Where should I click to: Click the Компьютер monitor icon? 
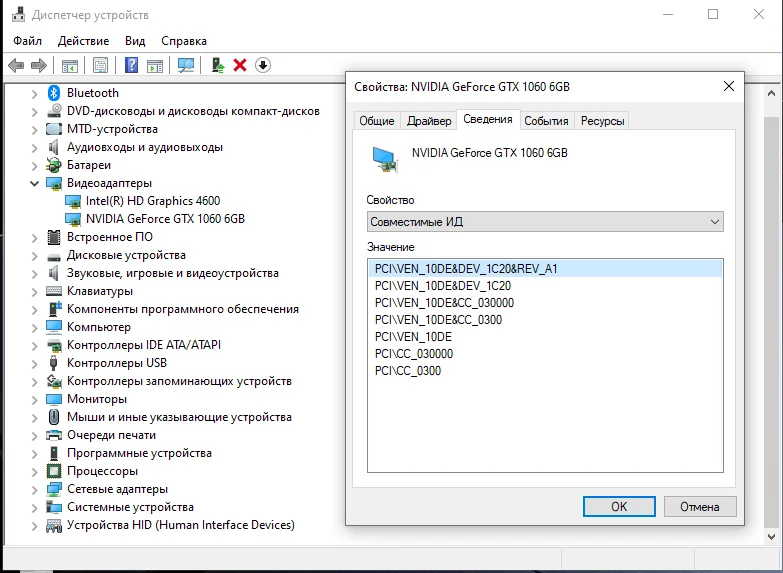54,327
